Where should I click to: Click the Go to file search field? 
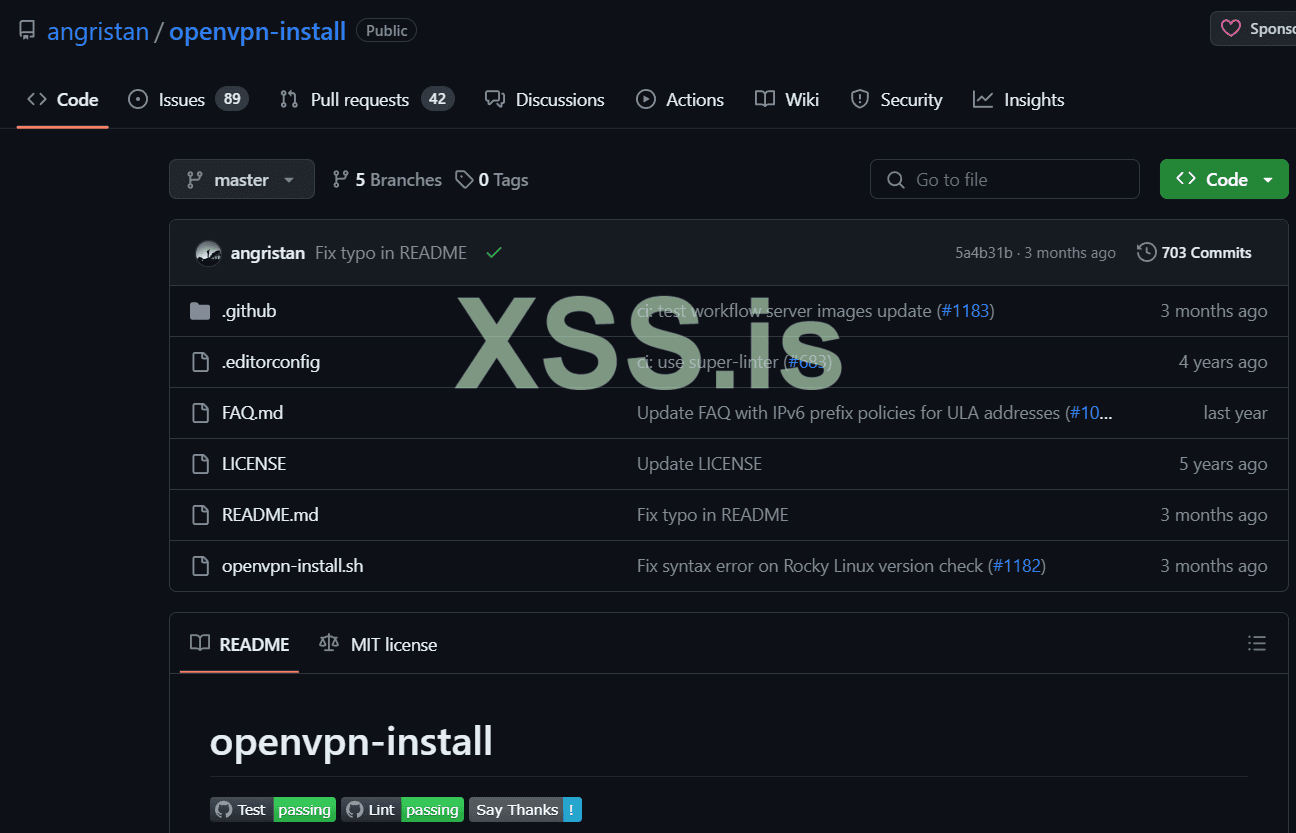click(1005, 180)
